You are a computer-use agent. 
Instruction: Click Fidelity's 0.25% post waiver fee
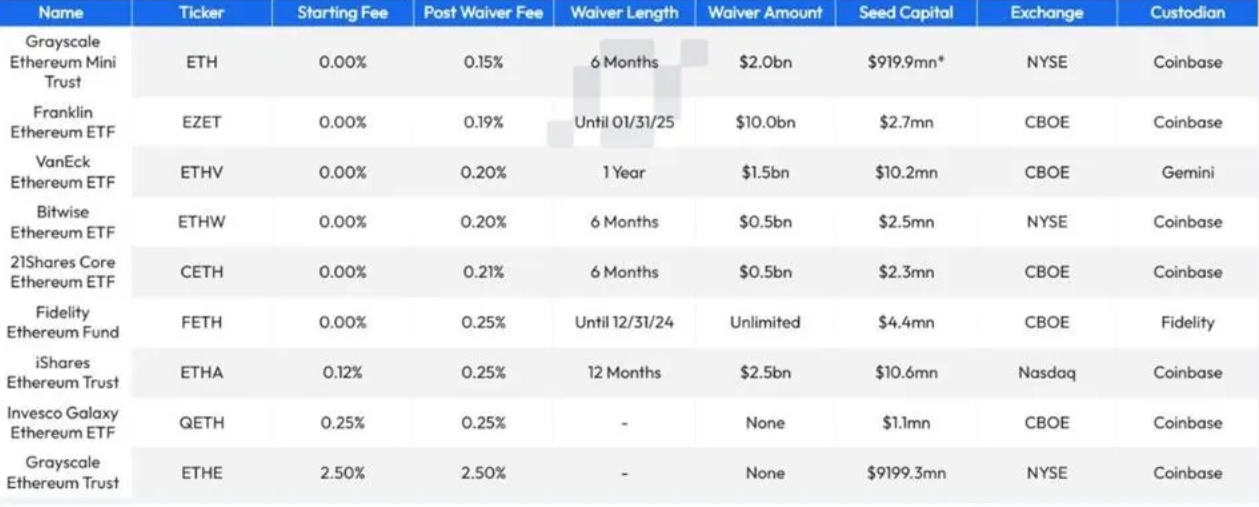click(484, 322)
